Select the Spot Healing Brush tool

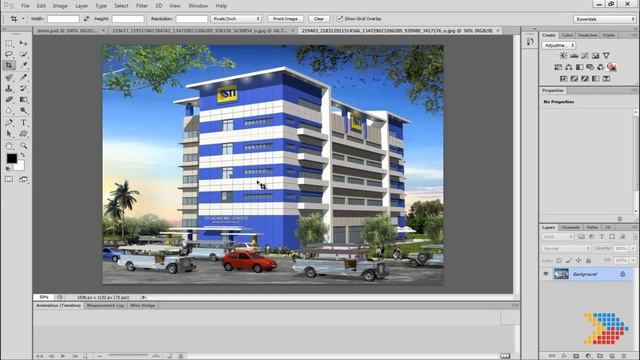tap(9, 77)
